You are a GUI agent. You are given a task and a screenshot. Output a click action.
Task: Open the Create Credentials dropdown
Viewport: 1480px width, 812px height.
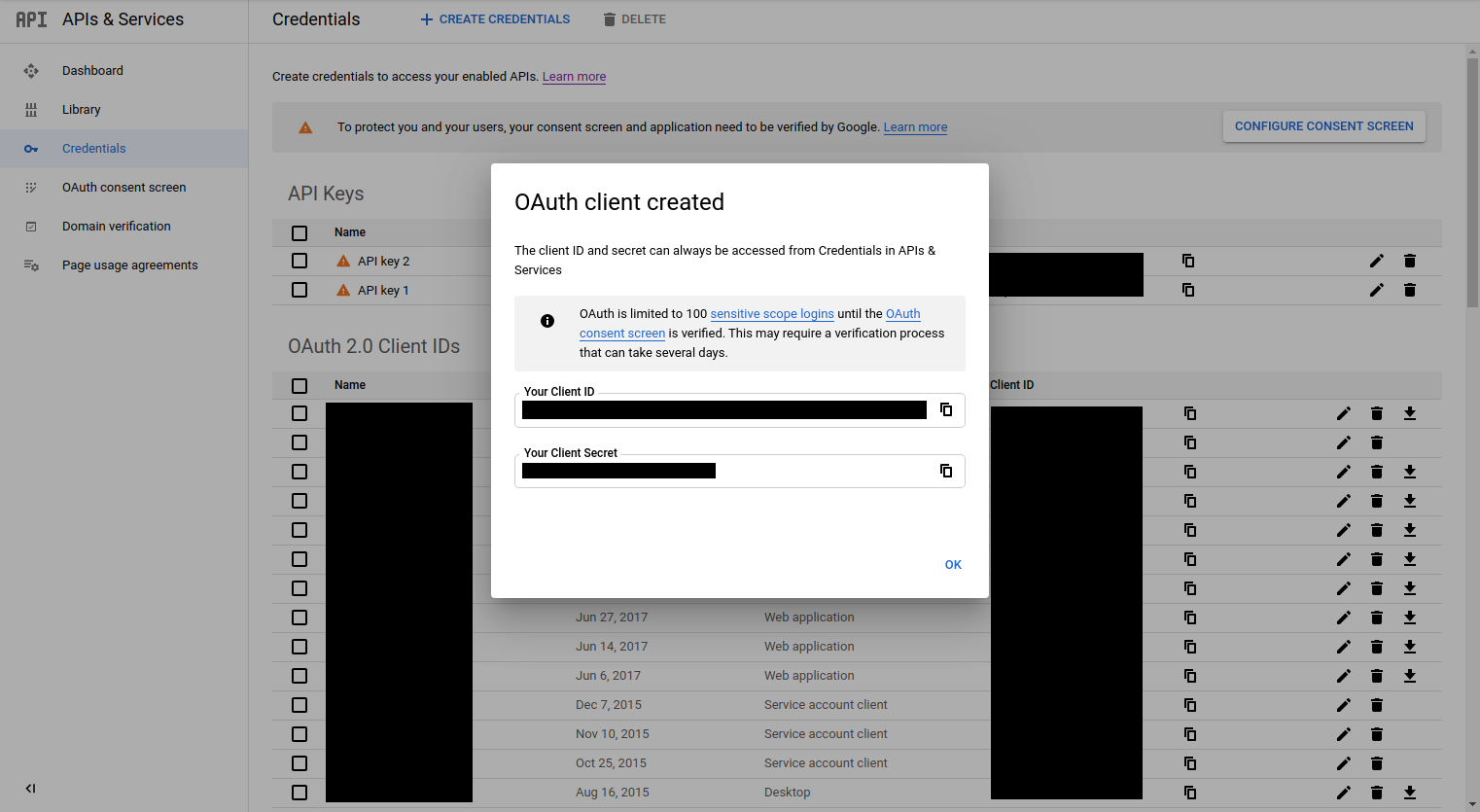coord(495,19)
